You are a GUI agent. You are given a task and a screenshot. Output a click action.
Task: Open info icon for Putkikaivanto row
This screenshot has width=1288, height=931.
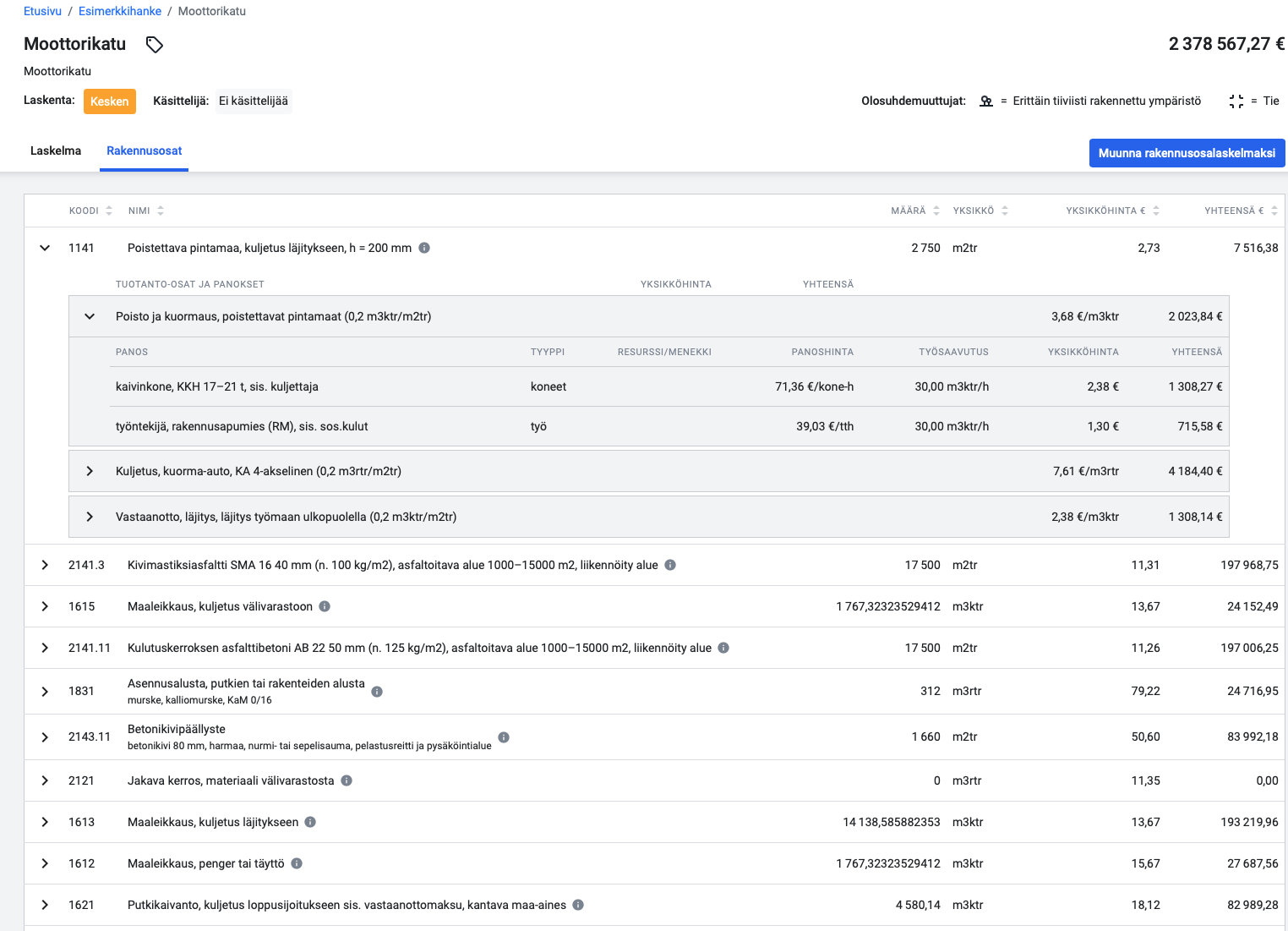578,905
